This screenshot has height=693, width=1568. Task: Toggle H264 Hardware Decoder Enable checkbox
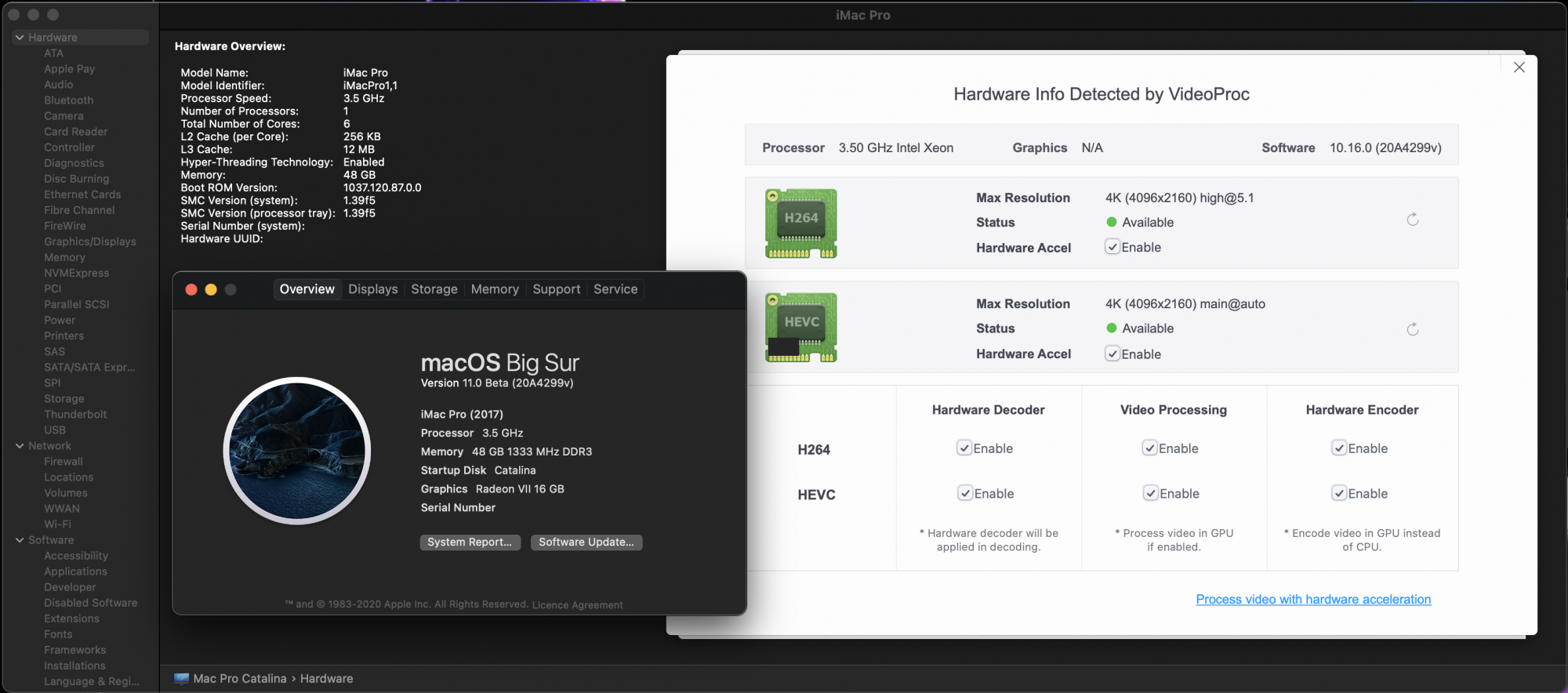coord(964,448)
